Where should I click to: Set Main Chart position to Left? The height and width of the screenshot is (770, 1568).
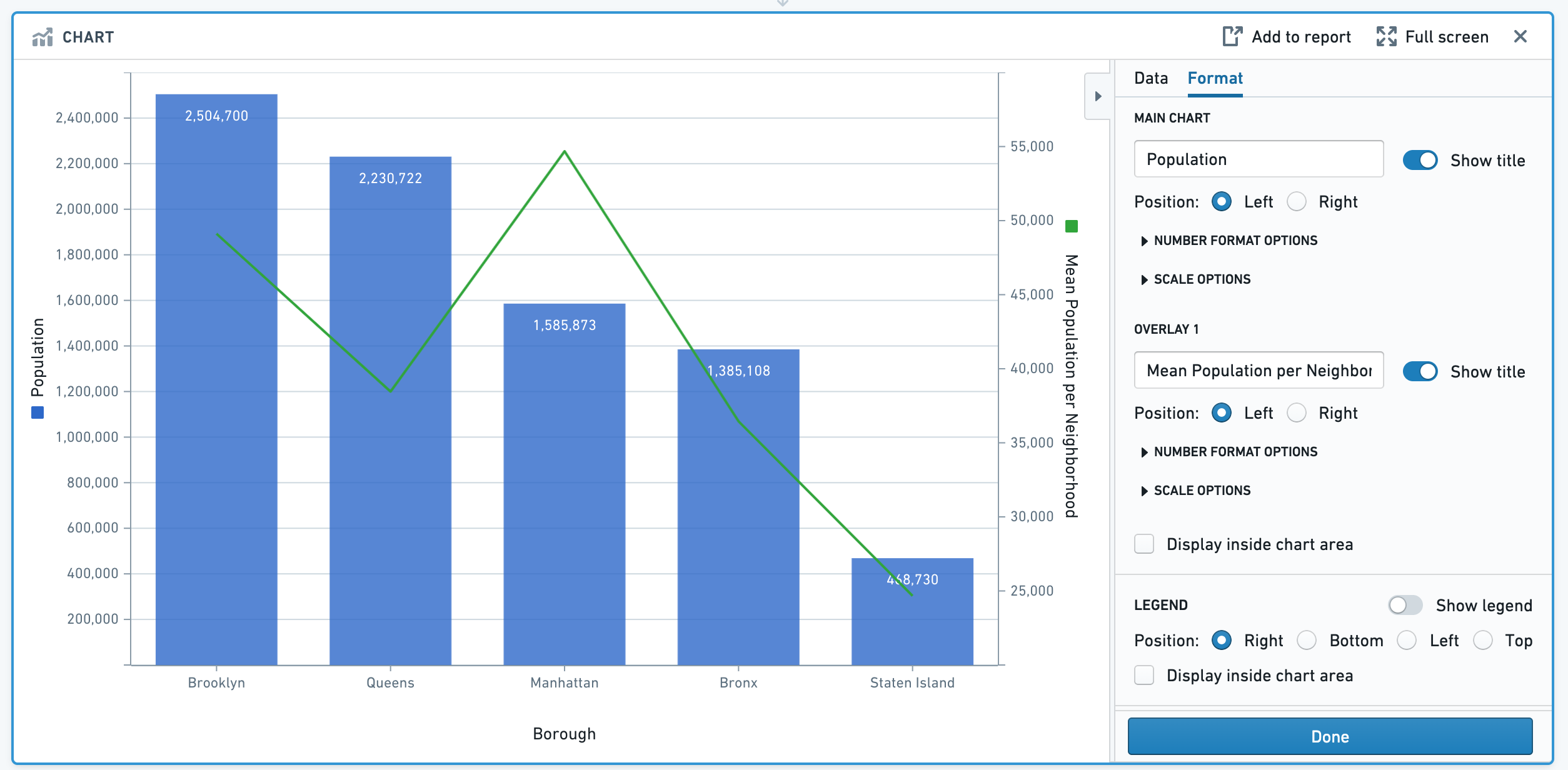tap(1221, 202)
